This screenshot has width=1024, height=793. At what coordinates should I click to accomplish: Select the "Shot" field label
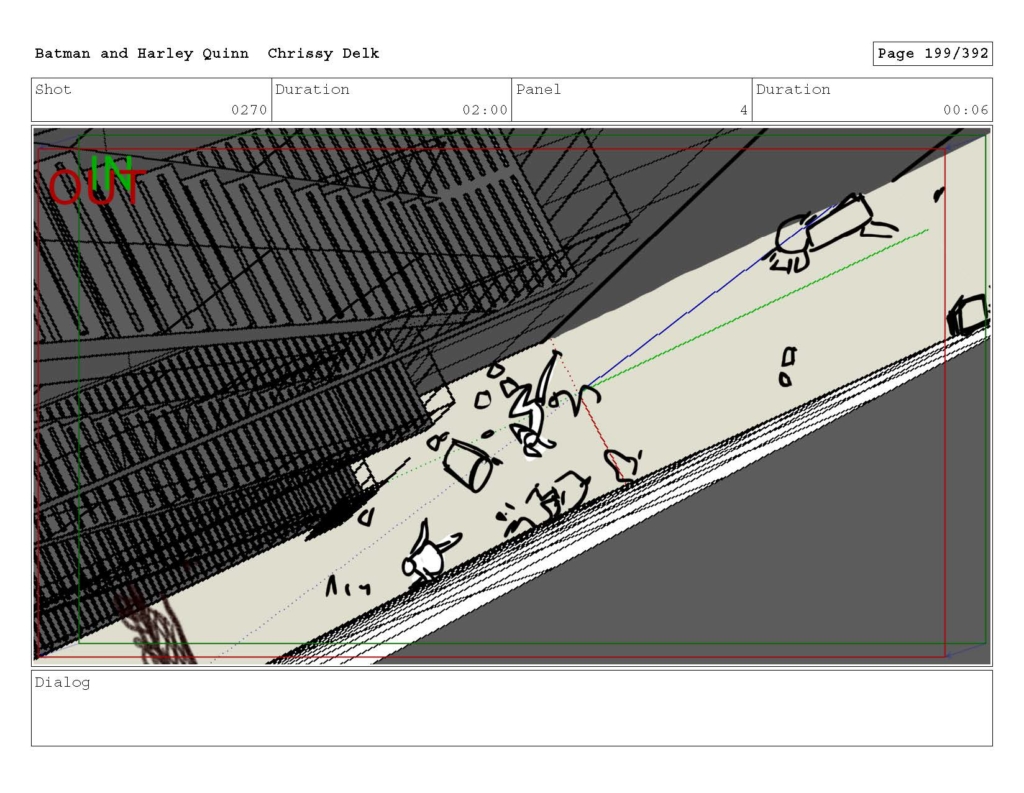click(53, 89)
